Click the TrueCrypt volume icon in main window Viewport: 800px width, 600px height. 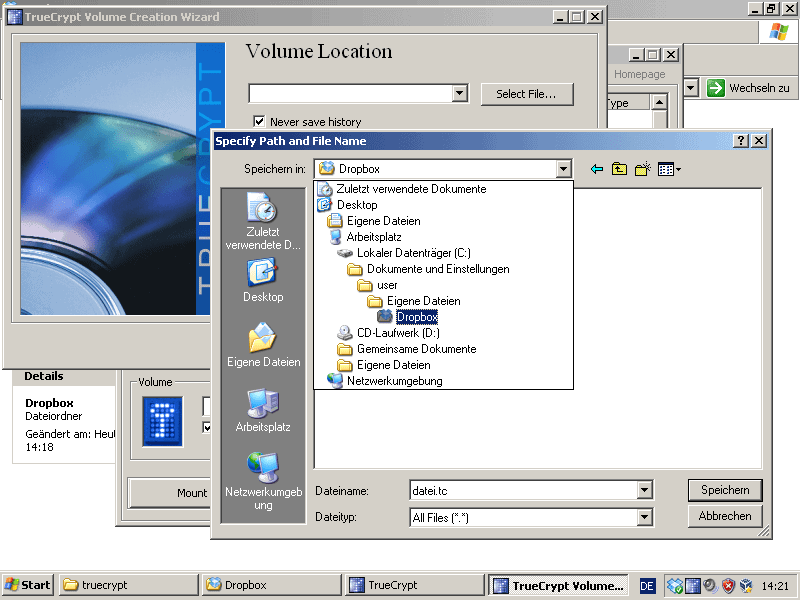point(163,421)
